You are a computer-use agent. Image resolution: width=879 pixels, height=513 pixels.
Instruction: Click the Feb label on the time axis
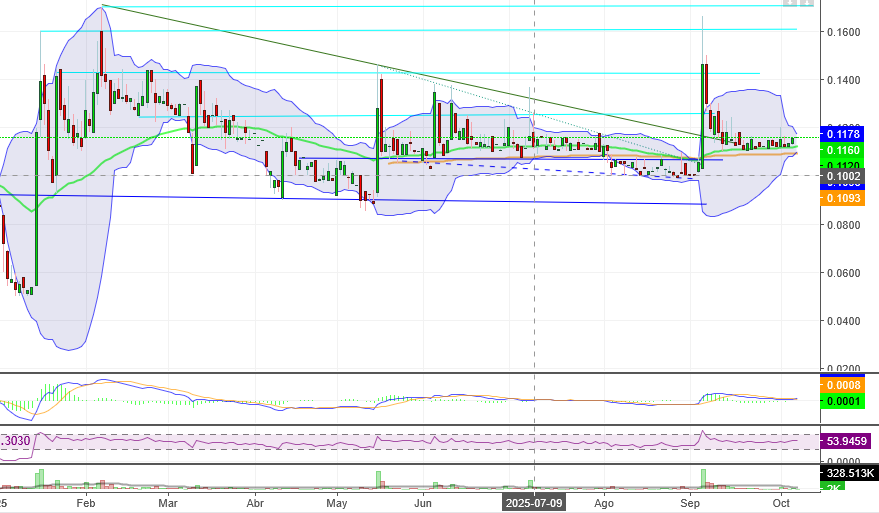coord(86,503)
